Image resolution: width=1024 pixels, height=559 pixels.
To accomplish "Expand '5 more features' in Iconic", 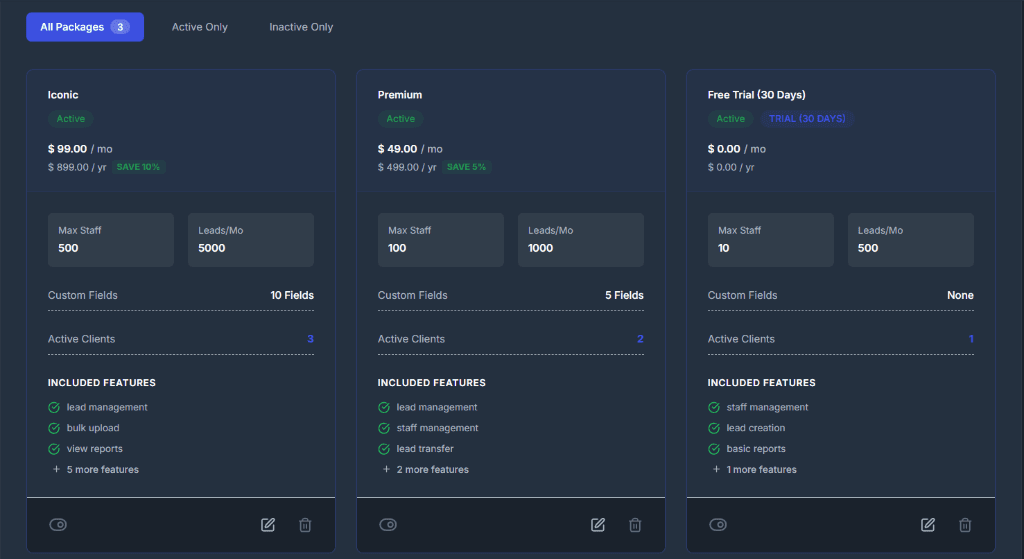I will (x=96, y=470).
